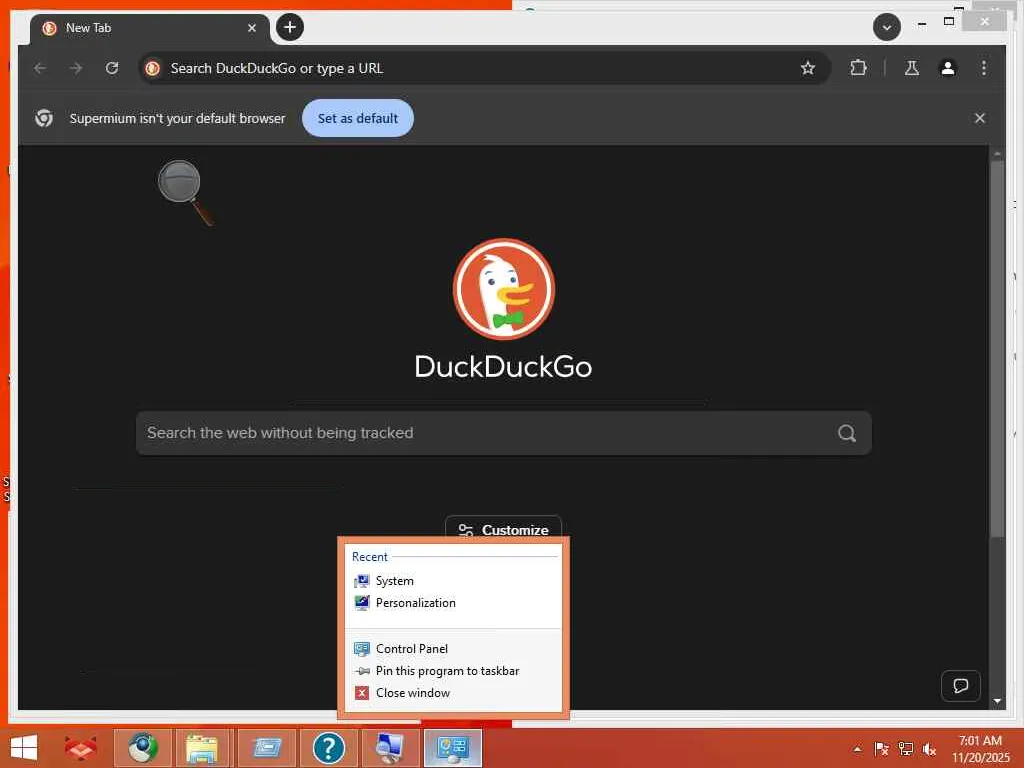Open the Extensions puzzle icon
Image resolution: width=1024 pixels, height=768 pixels.
tap(858, 68)
